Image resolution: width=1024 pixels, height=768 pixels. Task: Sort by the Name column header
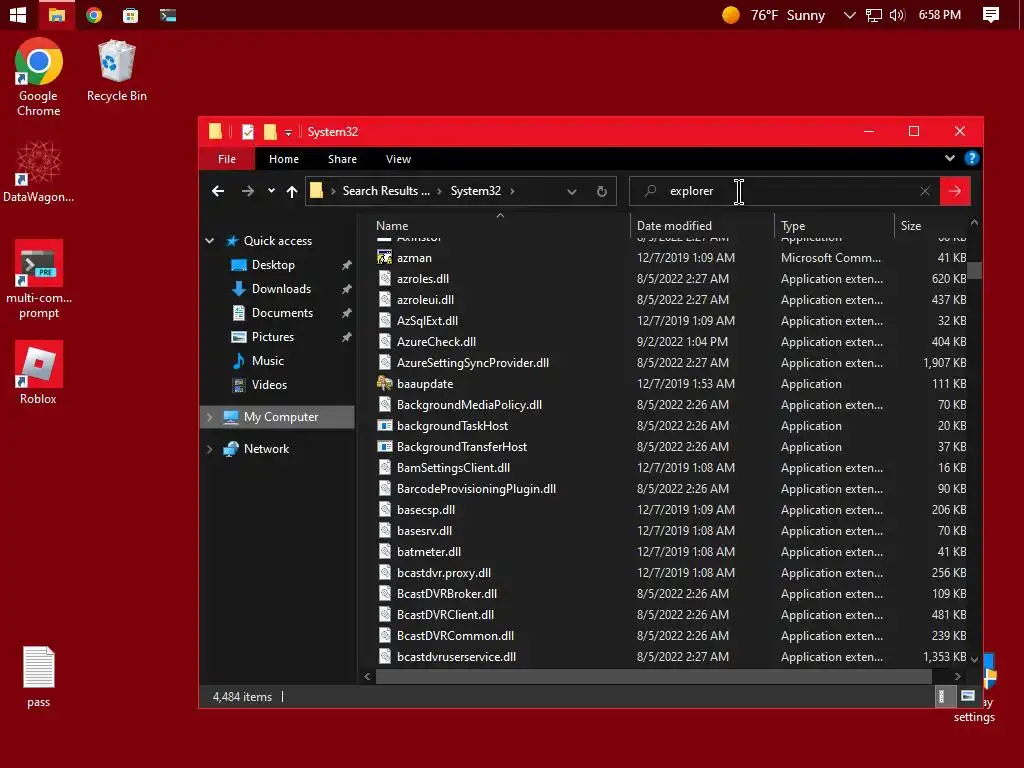(x=500, y=225)
